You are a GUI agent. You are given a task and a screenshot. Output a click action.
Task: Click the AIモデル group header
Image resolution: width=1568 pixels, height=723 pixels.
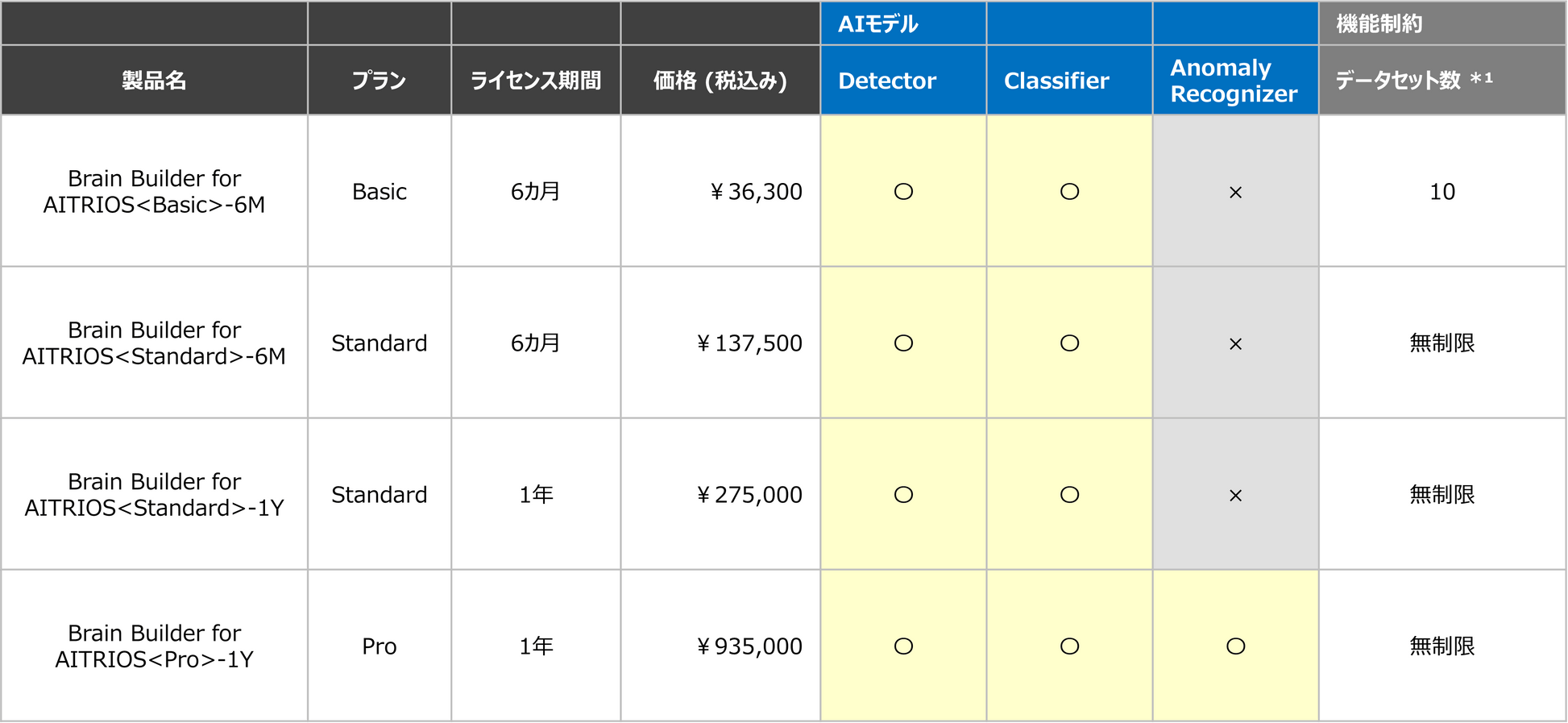[x=878, y=24]
